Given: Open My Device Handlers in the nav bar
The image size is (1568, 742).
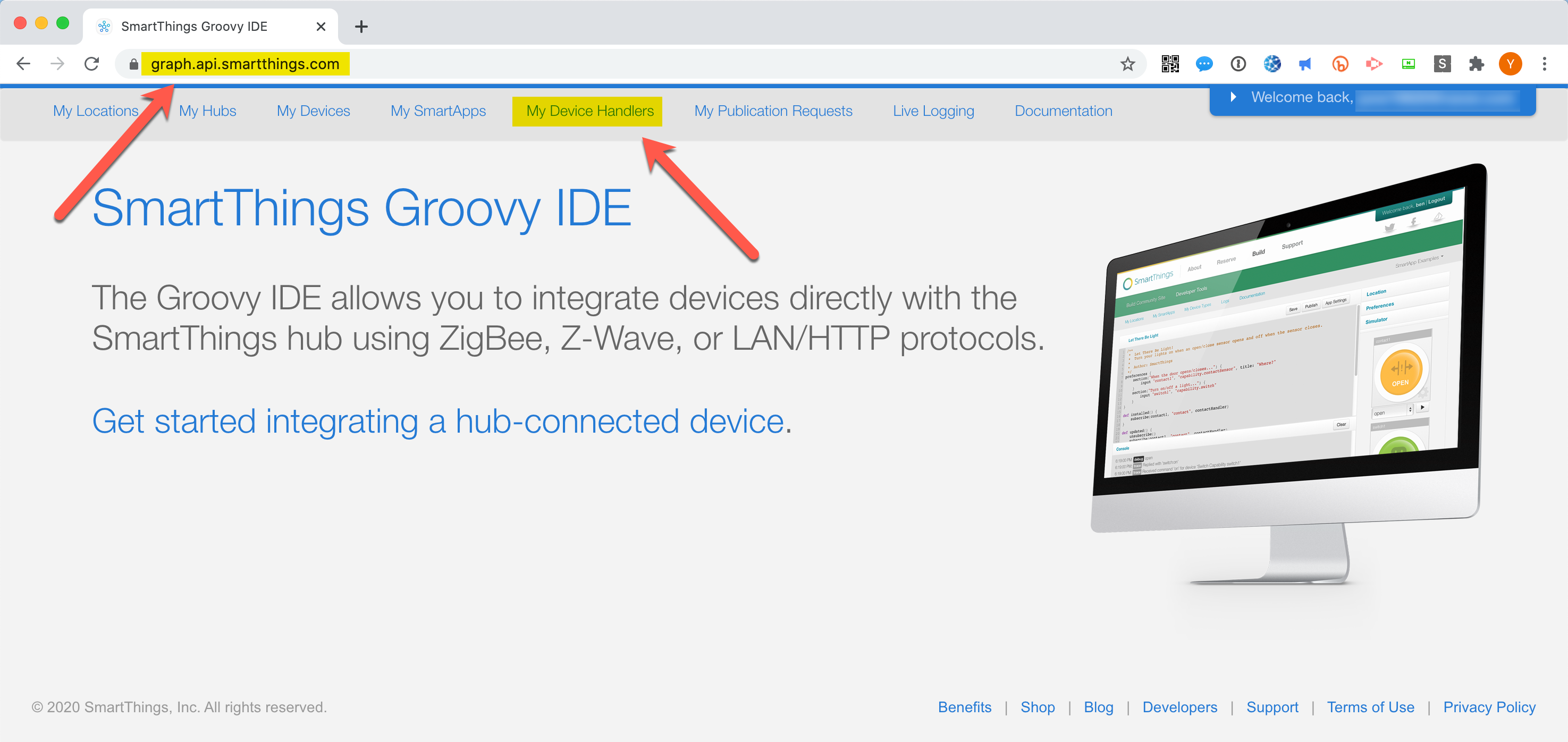Looking at the screenshot, I should tap(590, 112).
